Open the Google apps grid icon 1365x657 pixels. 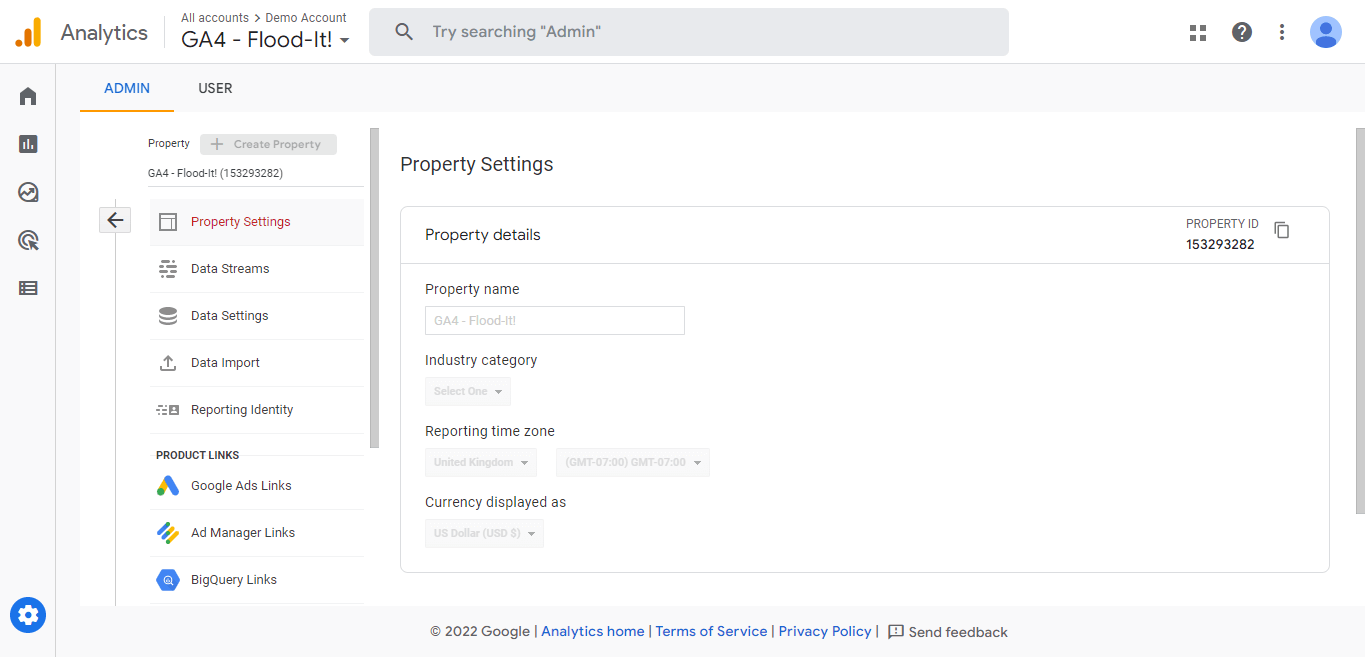click(x=1198, y=32)
